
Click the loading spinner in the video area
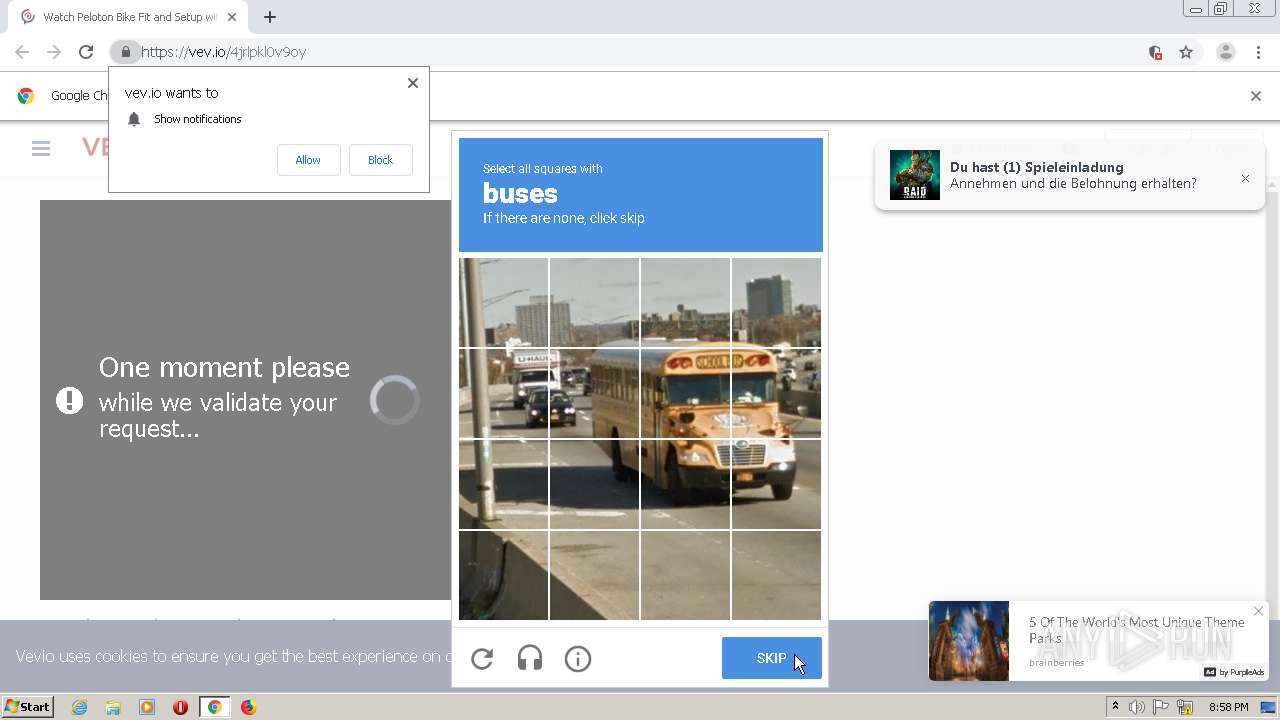395,400
